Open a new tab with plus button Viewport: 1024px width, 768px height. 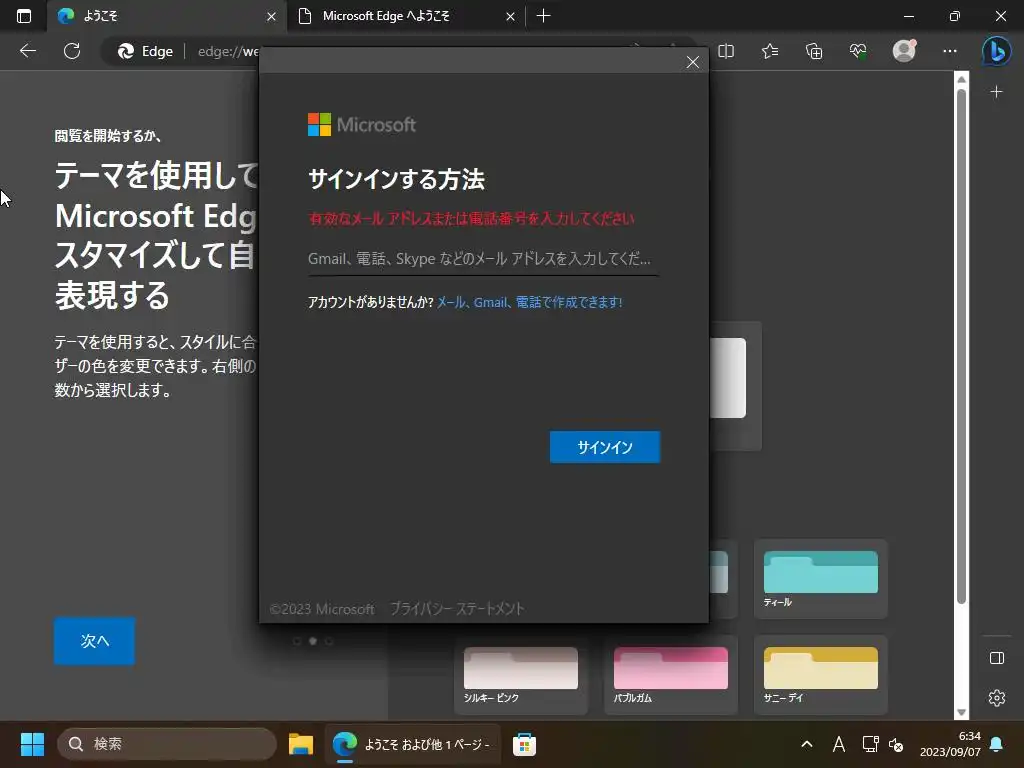(x=543, y=16)
